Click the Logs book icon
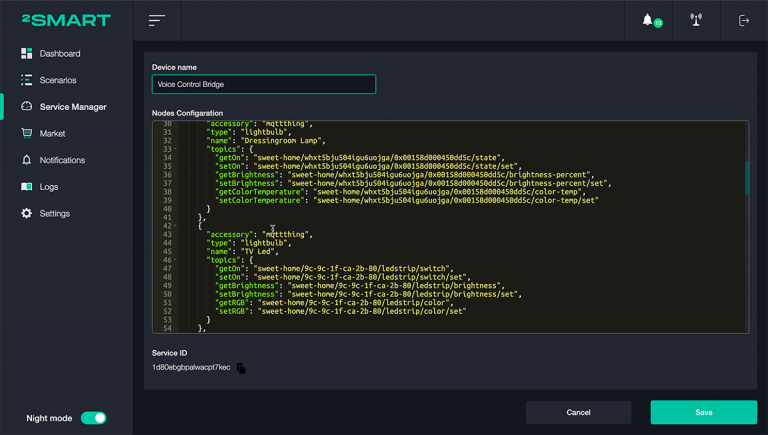This screenshot has height=435, width=768. (27, 187)
